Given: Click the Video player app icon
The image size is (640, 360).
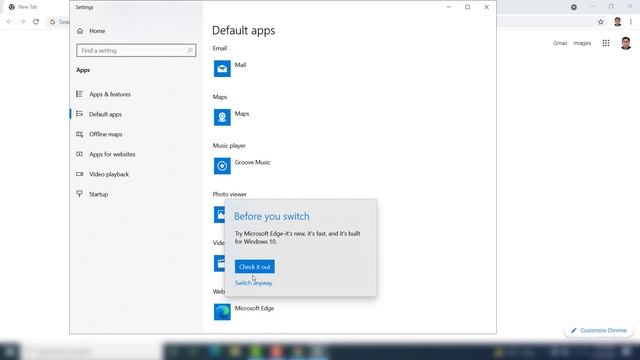Looking at the screenshot, I should point(219,263).
